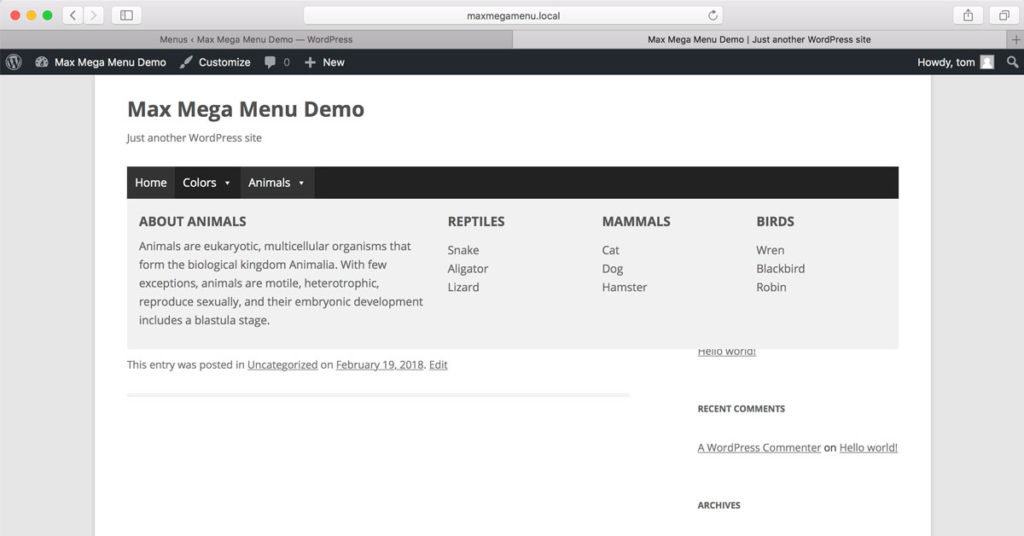Click the Blackbird link under Birds
The width and height of the screenshot is (1024, 536).
780,268
